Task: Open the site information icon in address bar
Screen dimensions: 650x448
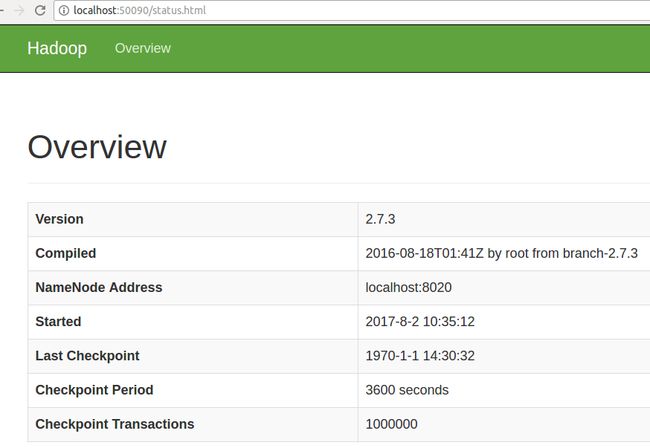Action: click(x=63, y=10)
